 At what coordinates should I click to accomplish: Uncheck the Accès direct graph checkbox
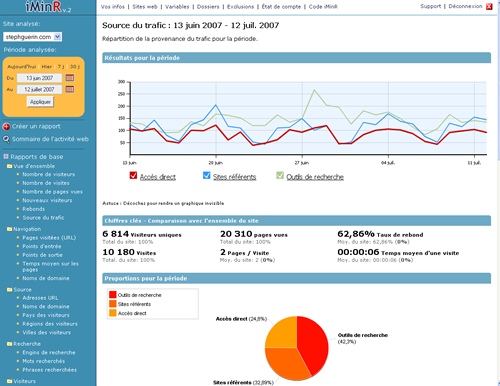tap(133, 175)
